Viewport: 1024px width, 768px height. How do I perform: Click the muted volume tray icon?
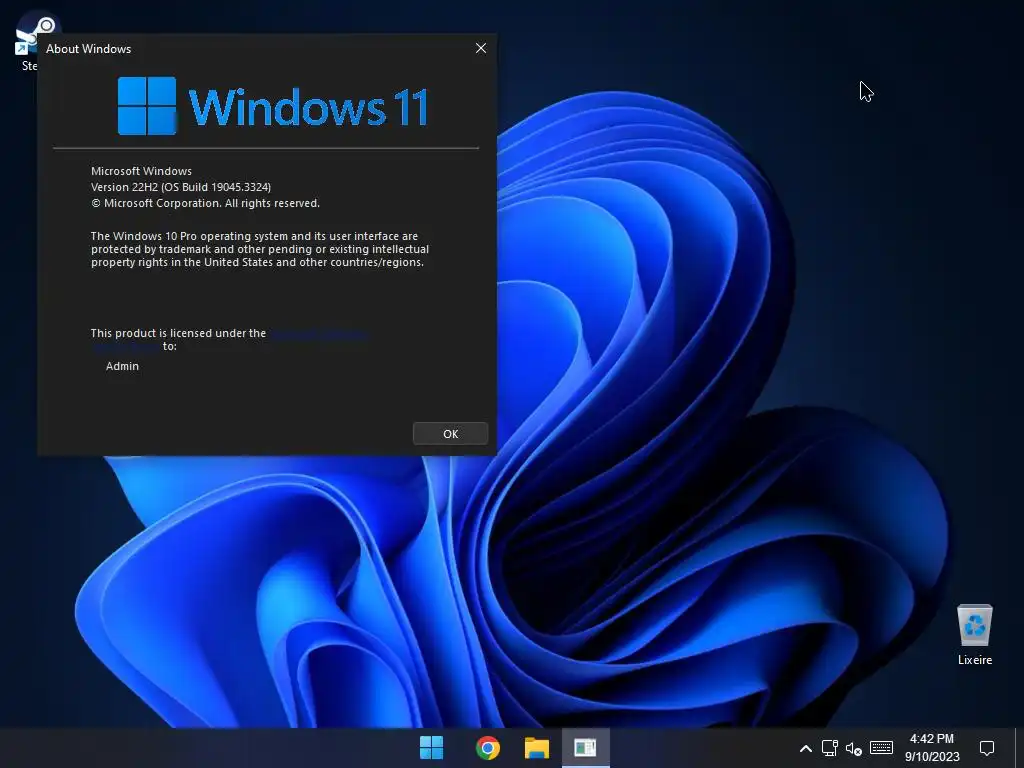(x=854, y=748)
